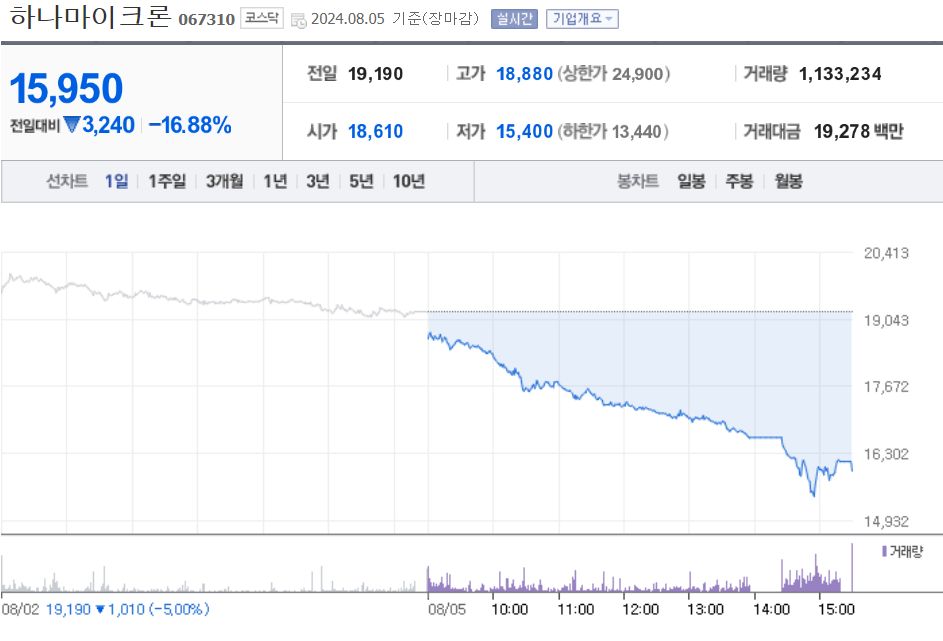The image size is (943, 641).
Task: Open the 주봉 weekly candle chart
Action: 739,181
